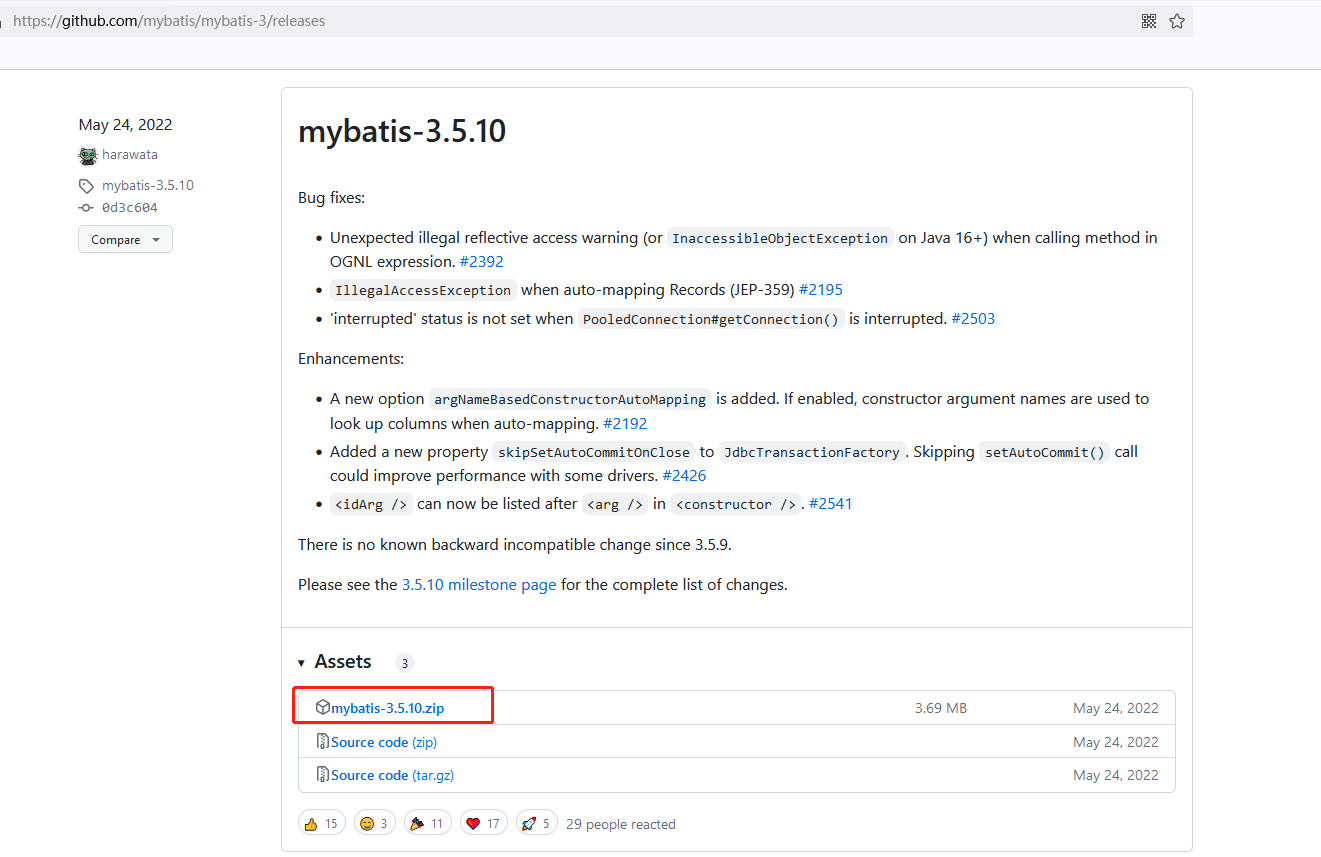Click the skipSetAutoCommitOnClose code text
Image resolution: width=1321 pixels, height=857 pixels.
pos(593,452)
